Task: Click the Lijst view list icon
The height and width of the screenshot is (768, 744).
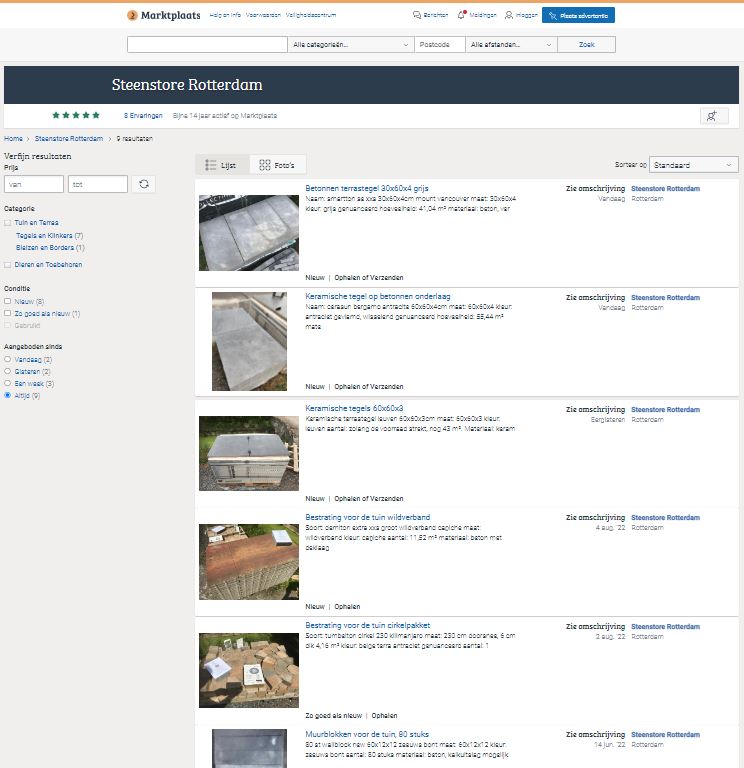Action: tap(211, 165)
